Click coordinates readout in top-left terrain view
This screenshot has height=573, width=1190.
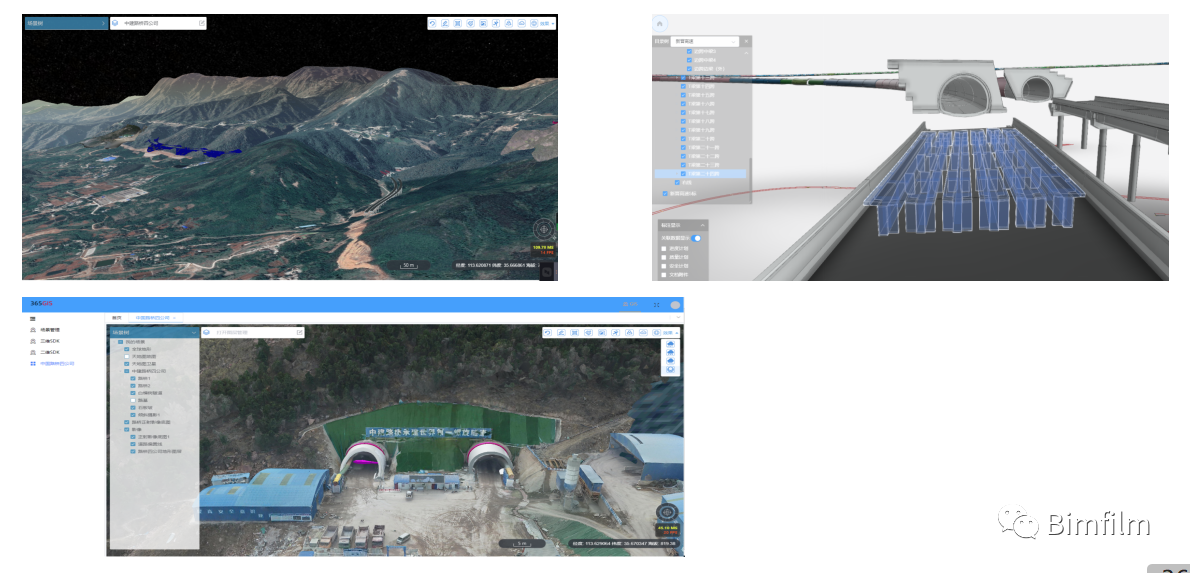coord(496,265)
